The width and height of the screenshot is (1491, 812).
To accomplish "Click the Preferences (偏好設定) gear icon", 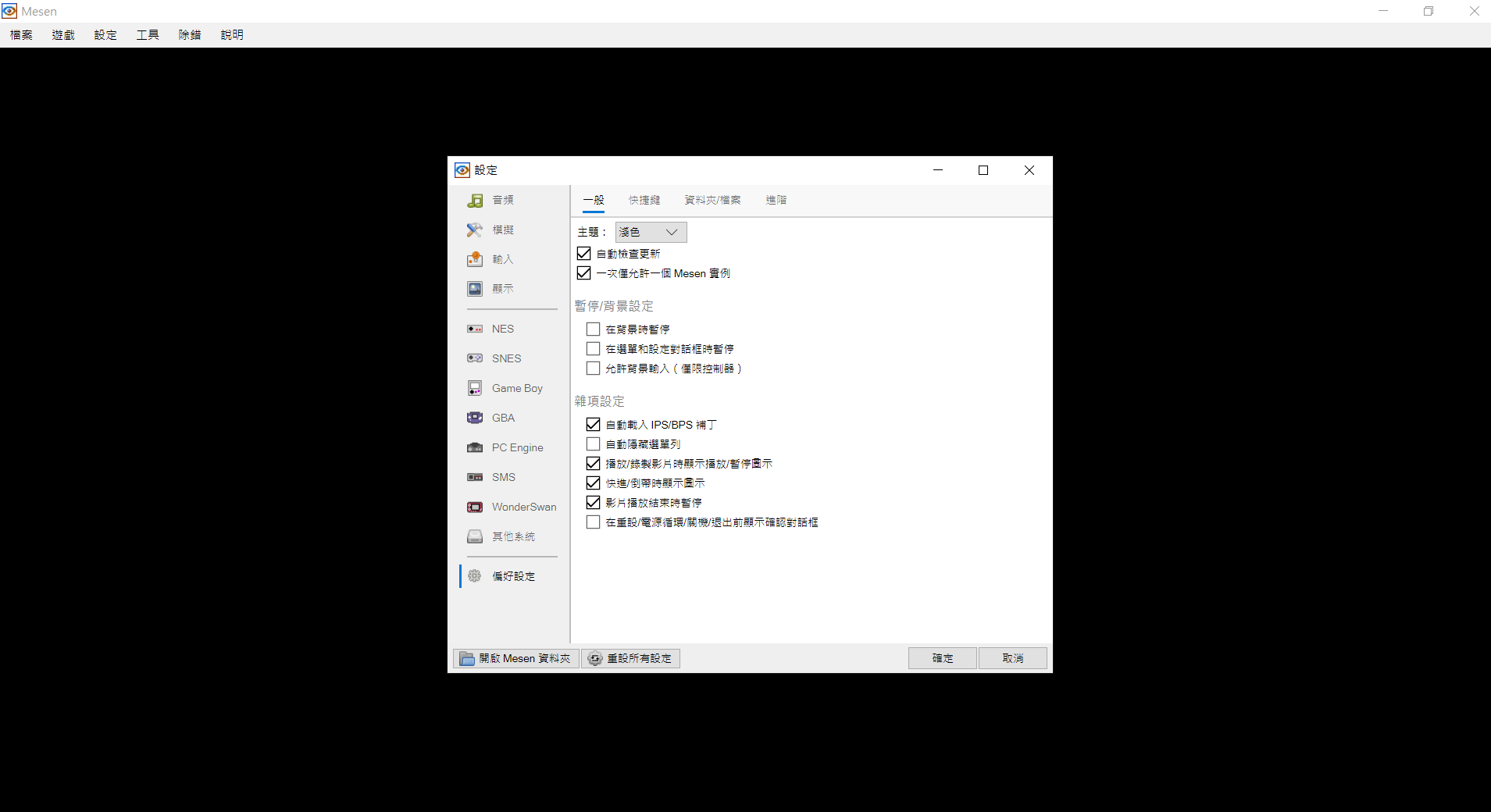I will [x=475, y=576].
